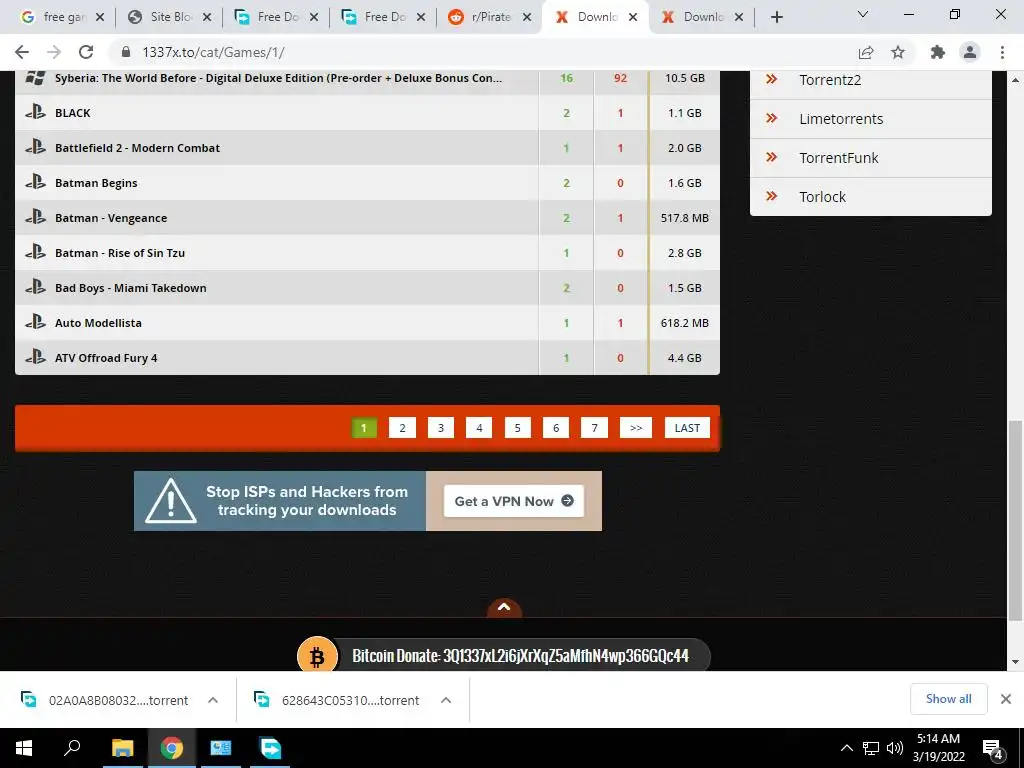Image resolution: width=1024 pixels, height=768 pixels.
Task: Click Show all downloads
Action: (948, 699)
